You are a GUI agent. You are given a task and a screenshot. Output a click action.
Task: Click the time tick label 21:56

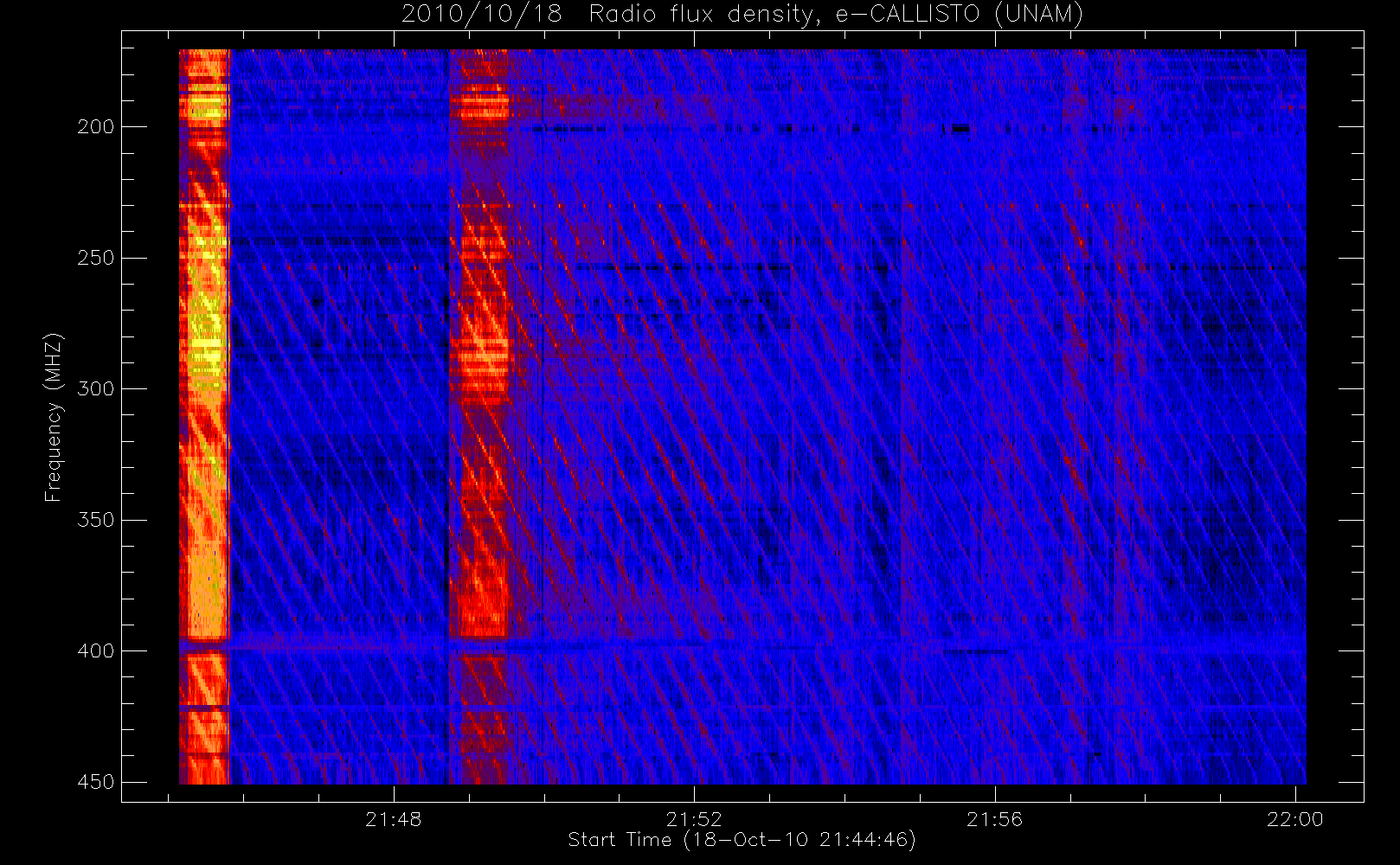(x=995, y=819)
